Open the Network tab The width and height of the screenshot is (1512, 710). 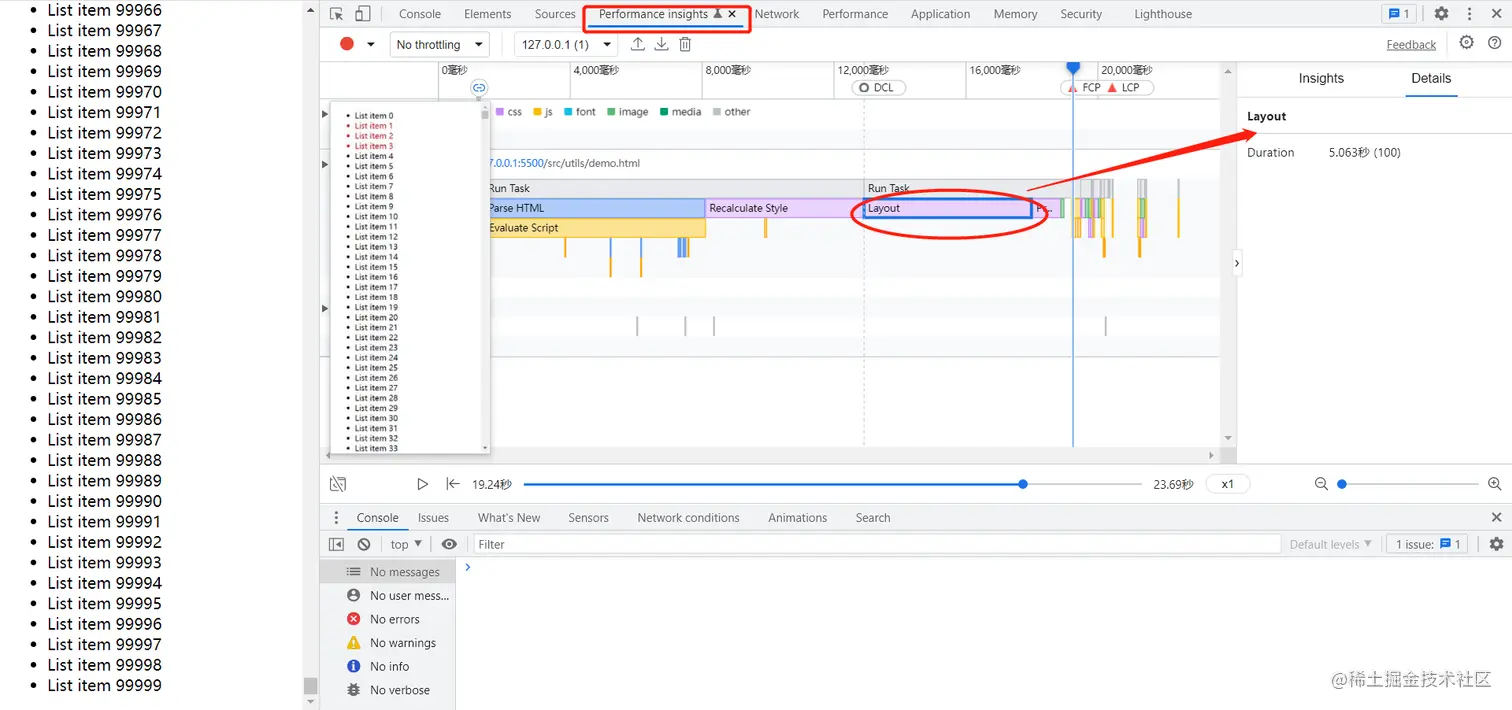(x=777, y=14)
